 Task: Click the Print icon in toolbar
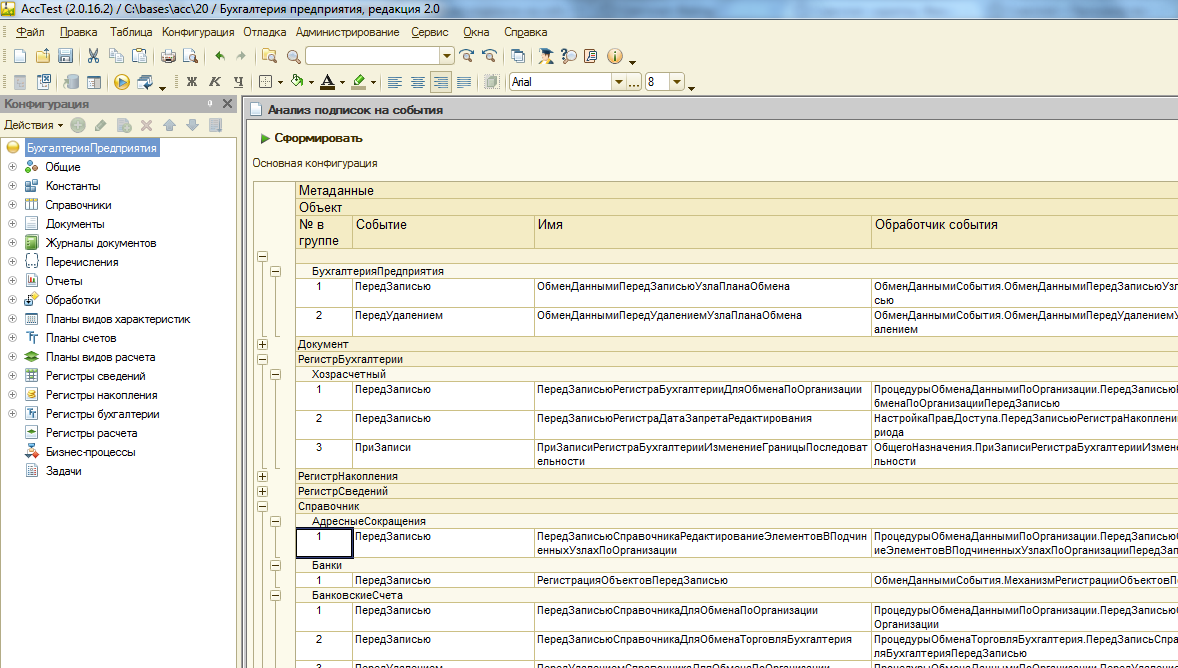[168, 56]
